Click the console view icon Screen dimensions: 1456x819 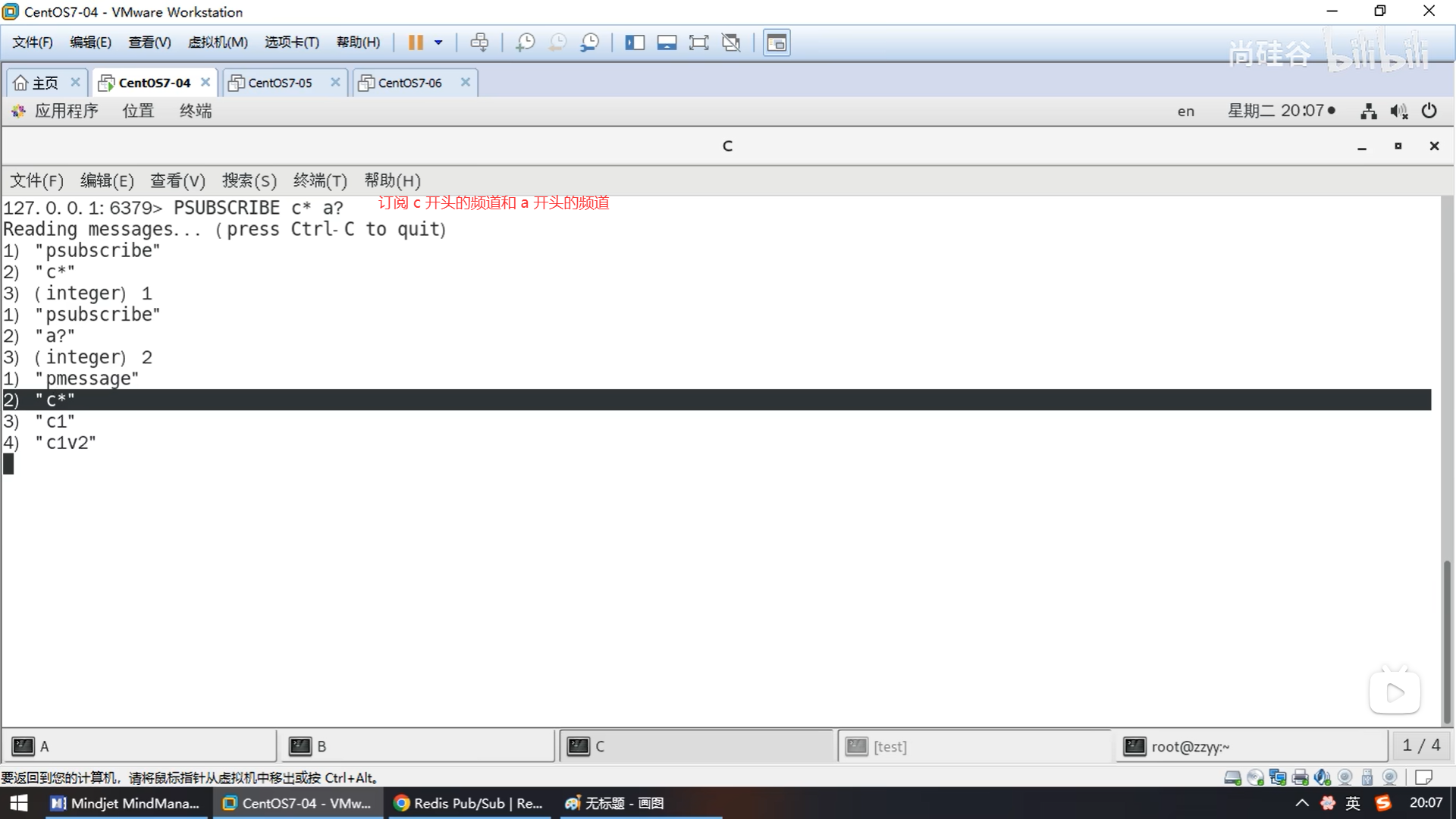pyautogui.click(x=777, y=42)
